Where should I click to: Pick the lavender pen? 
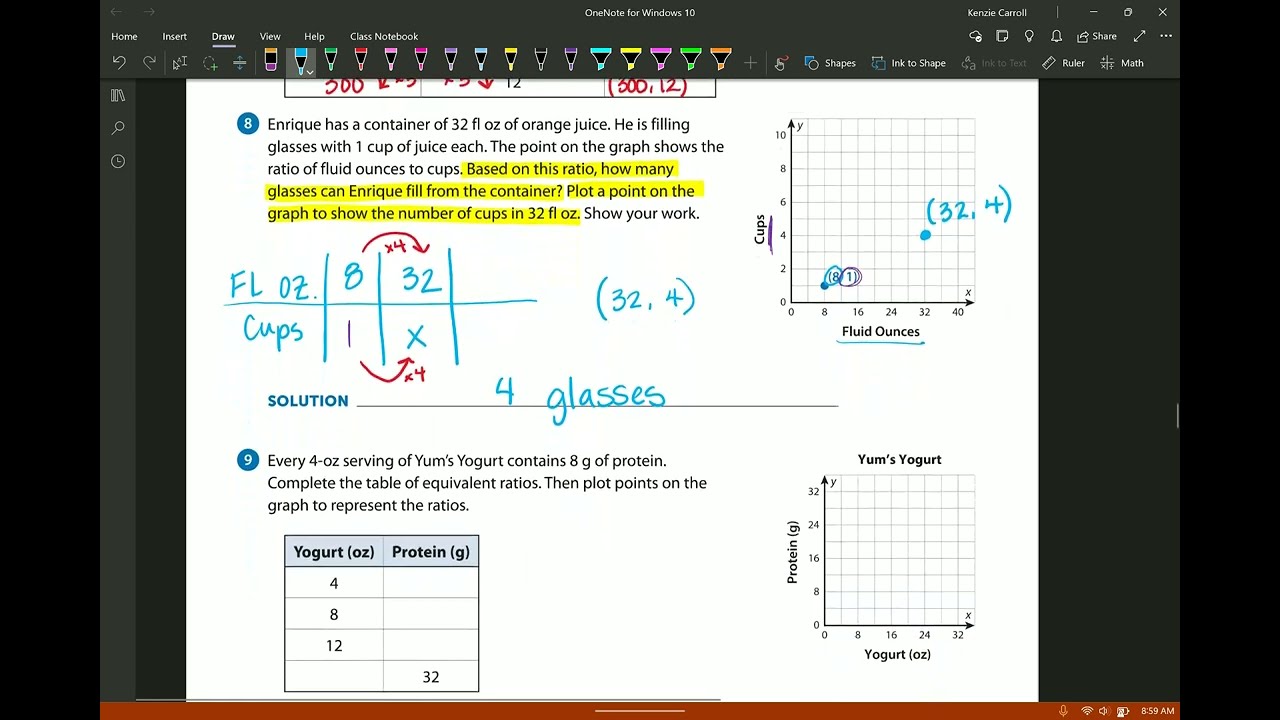pos(451,61)
